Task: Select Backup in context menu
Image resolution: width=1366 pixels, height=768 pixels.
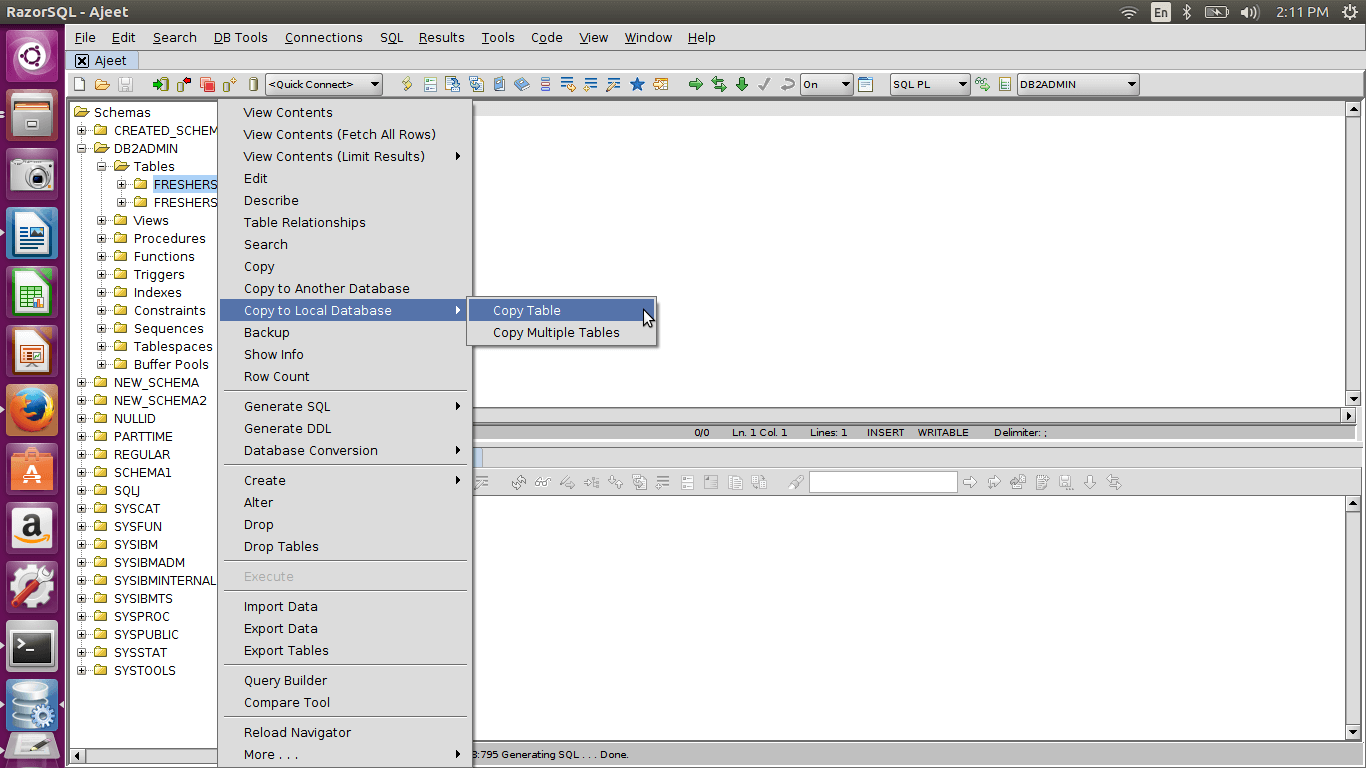Action: click(345, 332)
